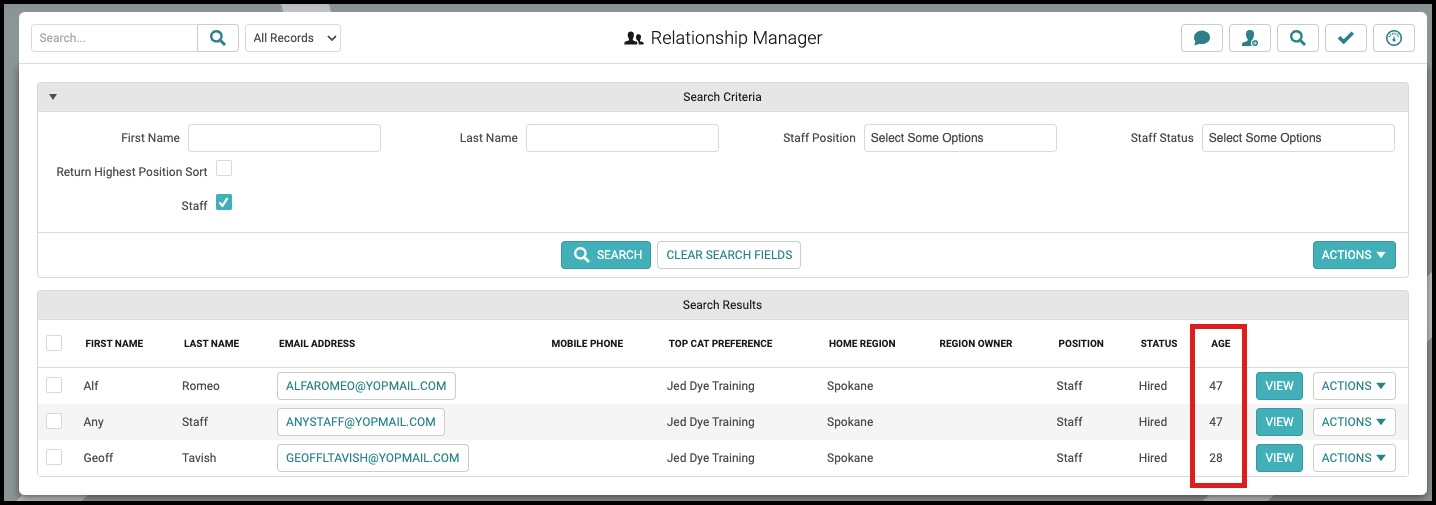Viewport: 1436px width, 505px height.
Task: Click the POSITION column header
Action: 1081,344
